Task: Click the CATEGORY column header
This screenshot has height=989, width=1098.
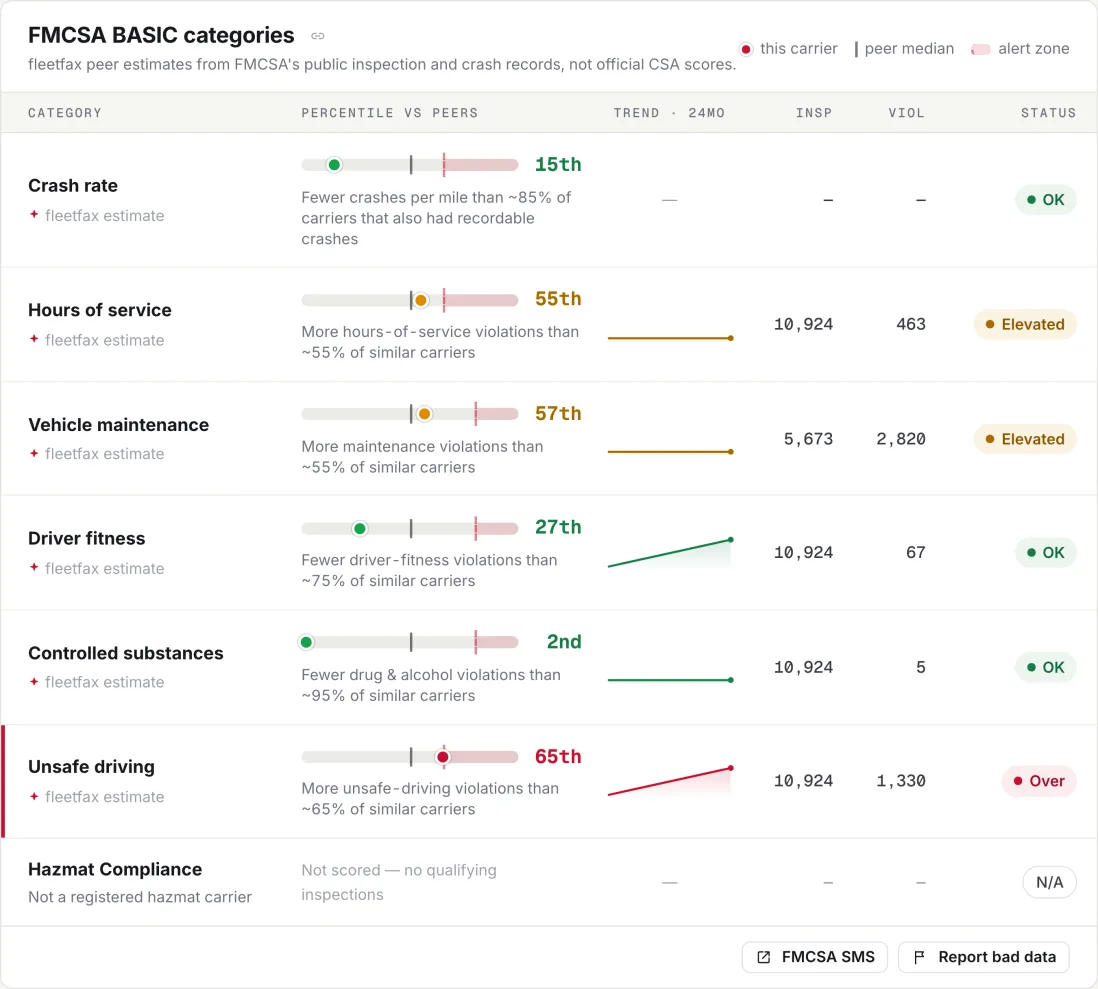Action: pos(65,113)
